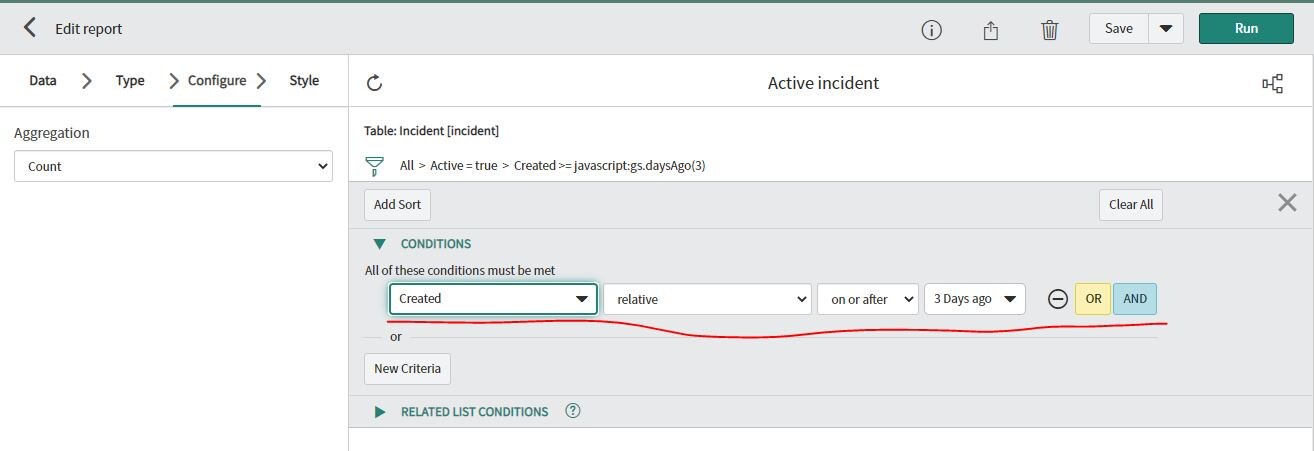Open the report information icon
The height and width of the screenshot is (451, 1314).
(x=931, y=30)
